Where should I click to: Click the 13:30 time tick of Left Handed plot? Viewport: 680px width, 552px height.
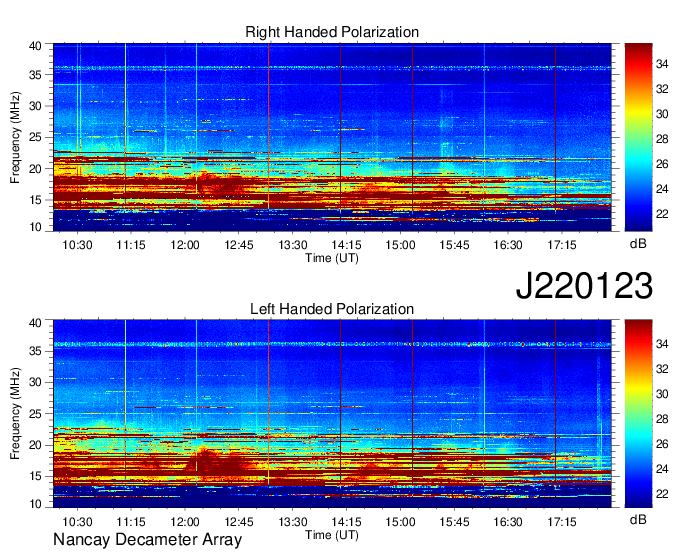293,522
